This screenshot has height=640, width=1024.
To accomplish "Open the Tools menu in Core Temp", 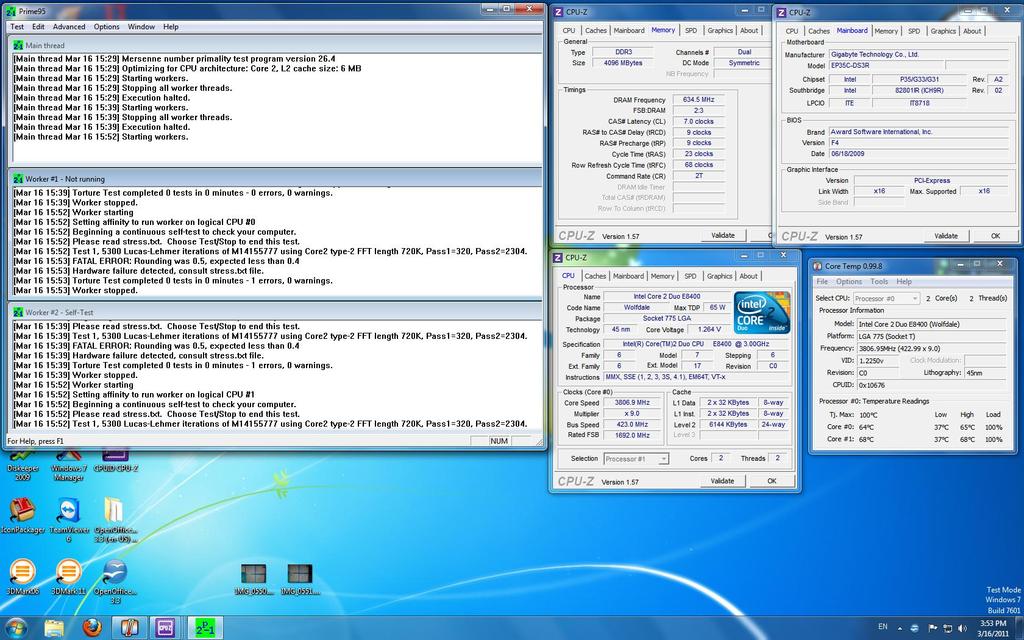I will [879, 281].
